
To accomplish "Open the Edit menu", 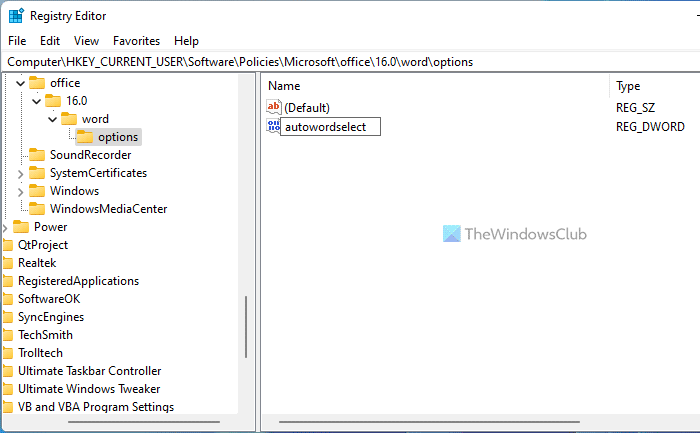I will click(50, 41).
